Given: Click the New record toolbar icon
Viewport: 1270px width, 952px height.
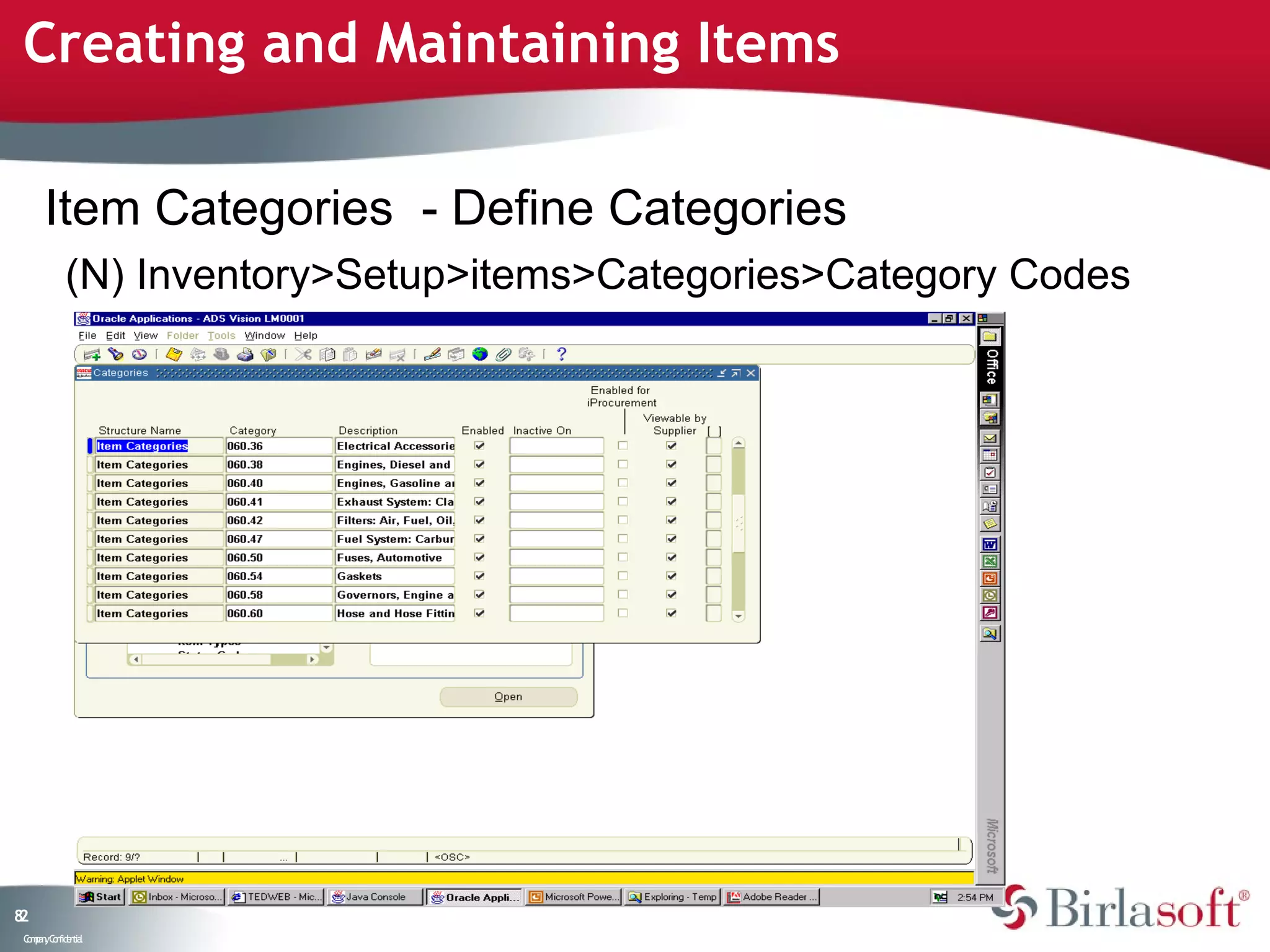Looking at the screenshot, I should pyautogui.click(x=92, y=355).
